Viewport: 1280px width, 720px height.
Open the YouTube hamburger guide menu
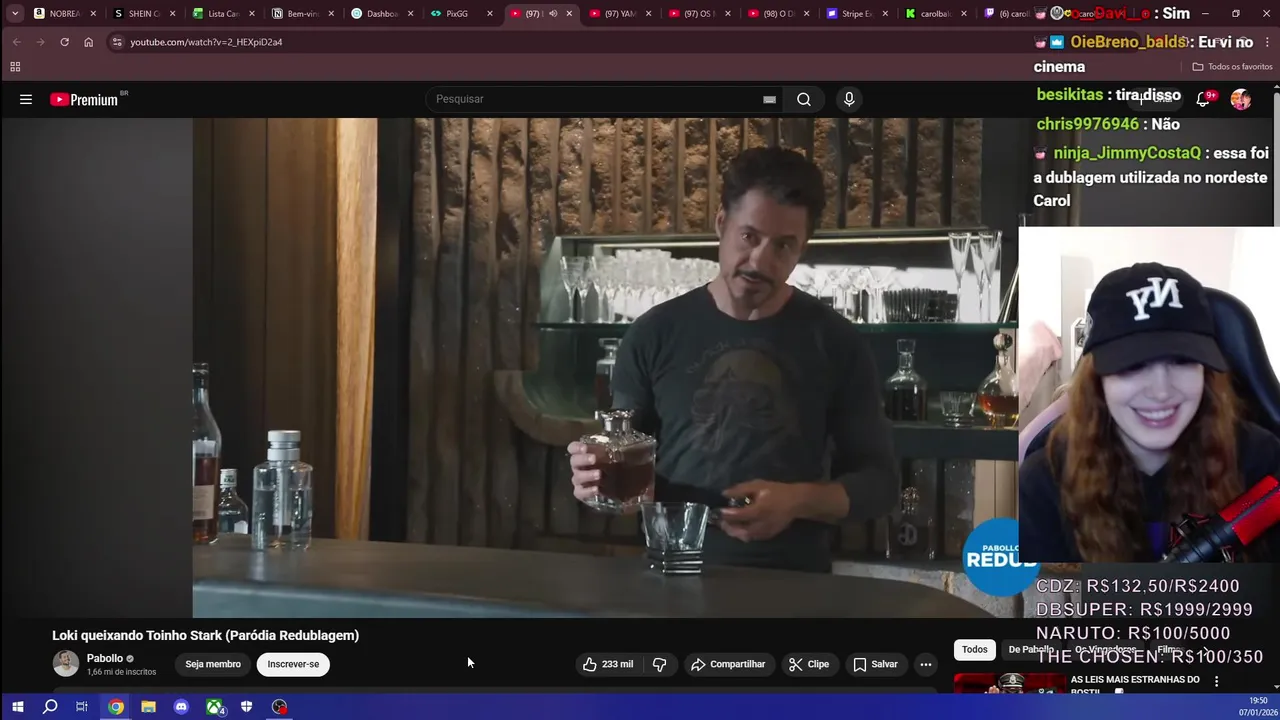pos(26,99)
